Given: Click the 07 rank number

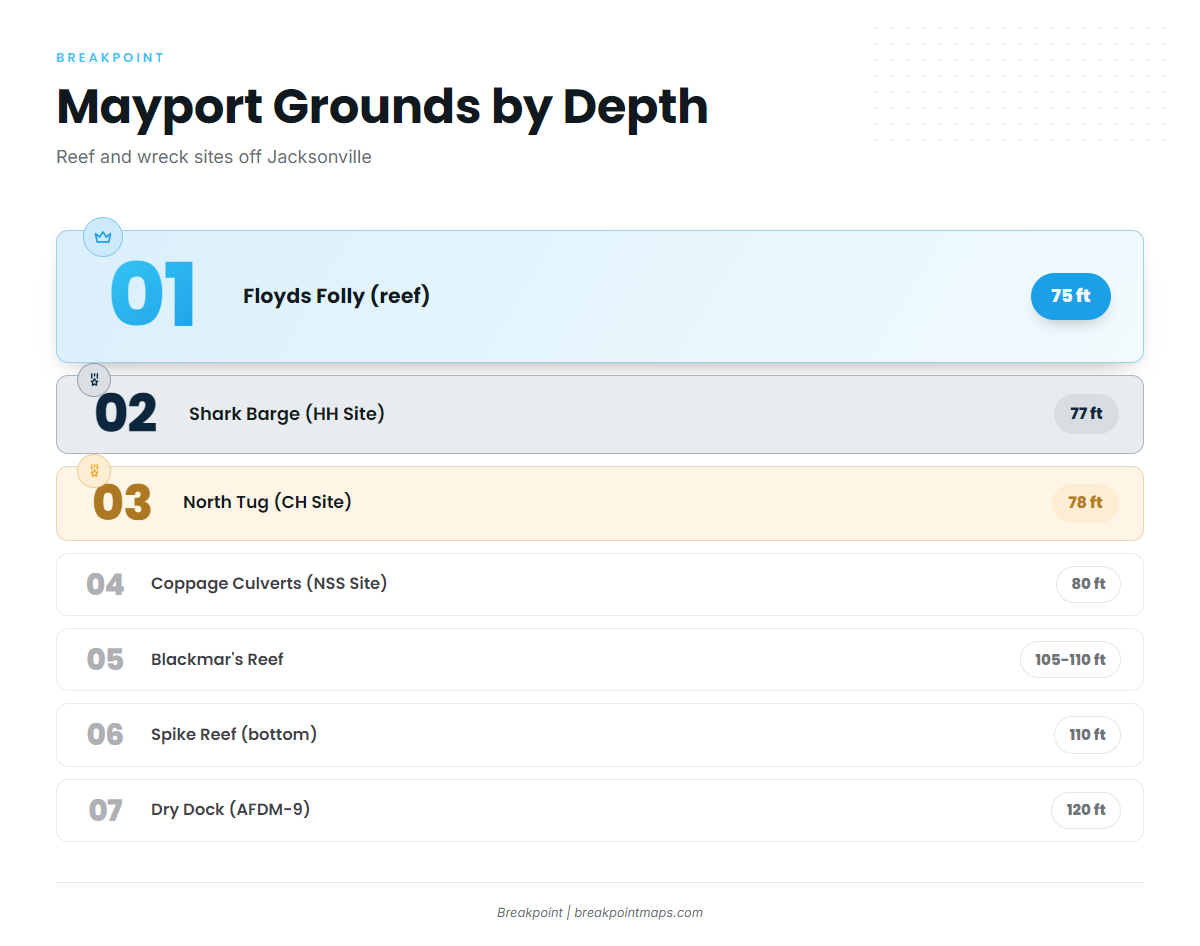Looking at the screenshot, I should click(x=105, y=810).
